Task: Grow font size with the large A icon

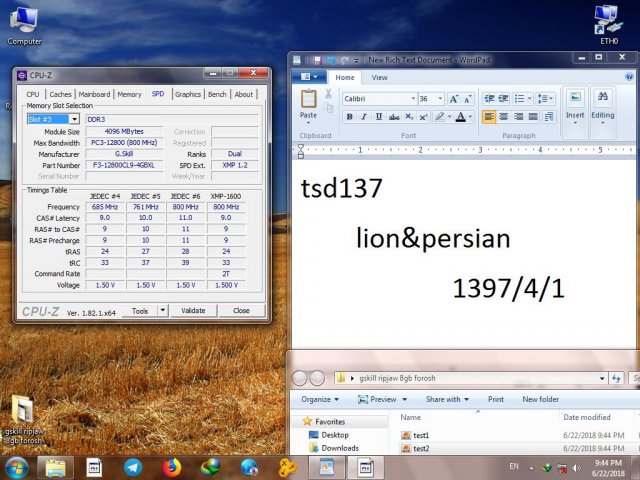Action: pyautogui.click(x=453, y=99)
